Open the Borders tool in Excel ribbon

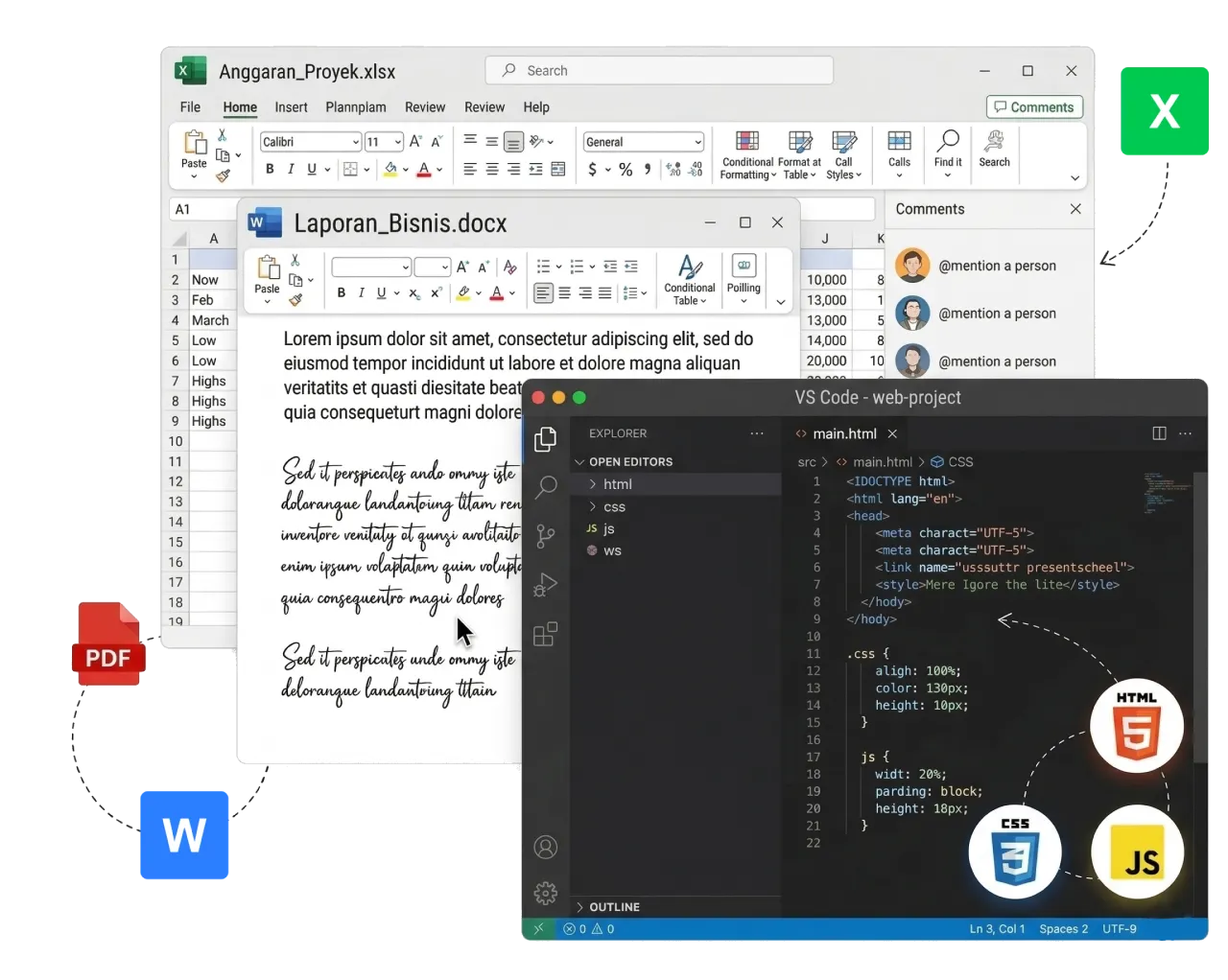[x=351, y=170]
